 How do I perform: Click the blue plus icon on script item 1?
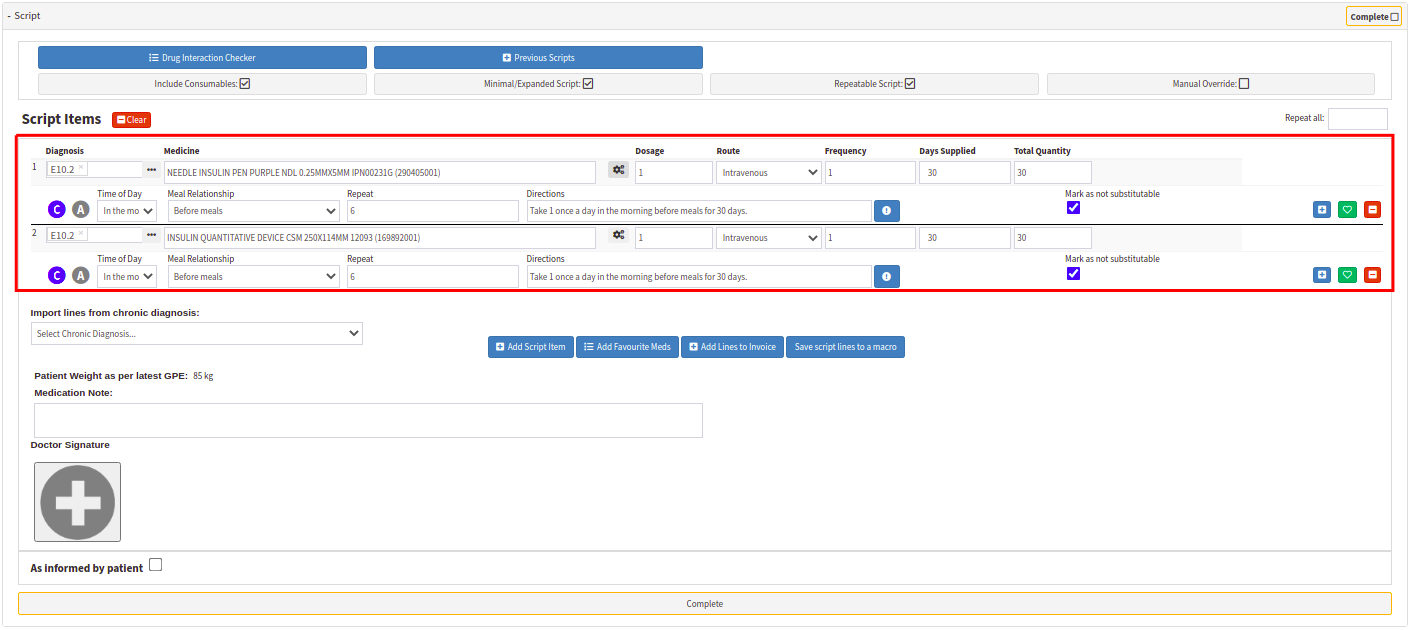coord(1322,210)
